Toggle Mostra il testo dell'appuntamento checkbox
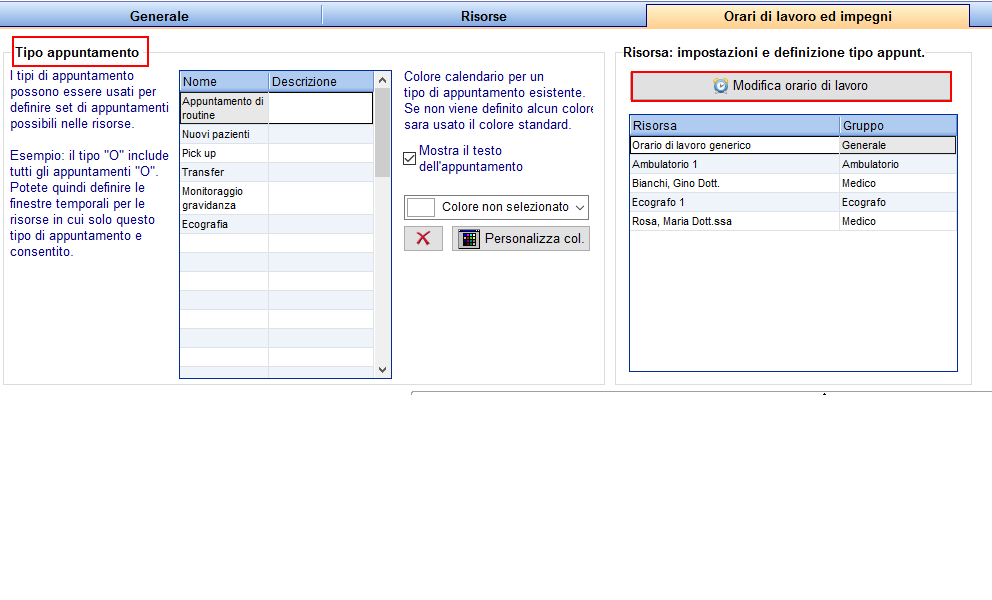The image size is (992, 600). coord(409,158)
